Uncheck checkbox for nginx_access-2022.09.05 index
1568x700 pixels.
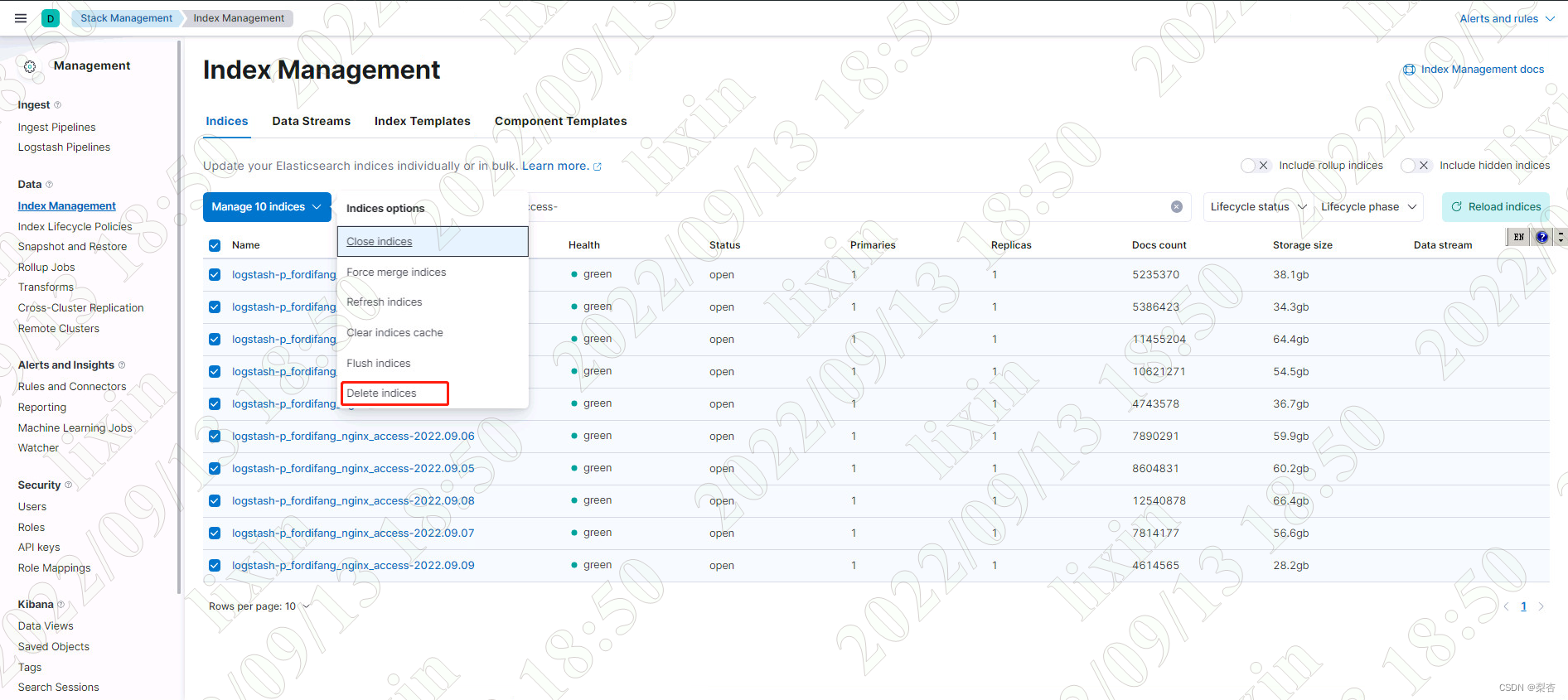(x=215, y=469)
